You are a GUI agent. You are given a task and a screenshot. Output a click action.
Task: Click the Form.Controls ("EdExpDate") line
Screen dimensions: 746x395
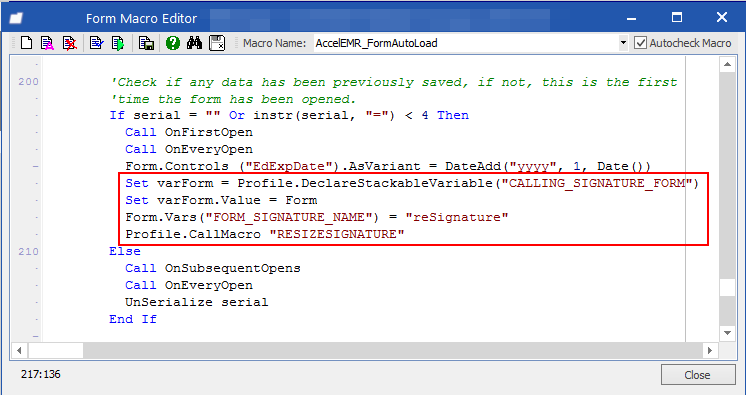[x=388, y=167]
